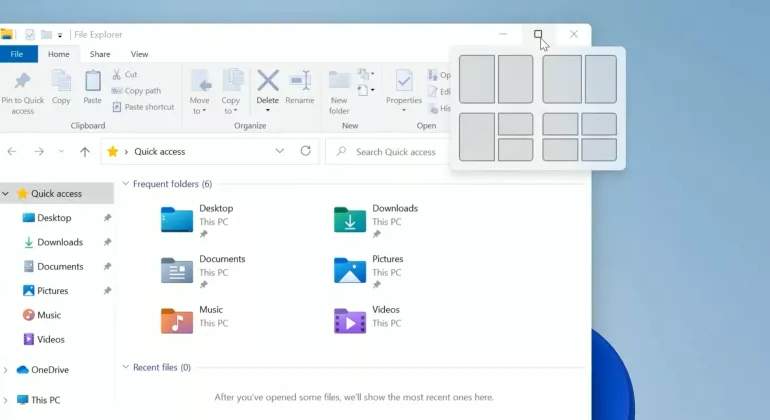Select Desktop in the navigation sidebar
This screenshot has height=420, width=770.
point(47,218)
